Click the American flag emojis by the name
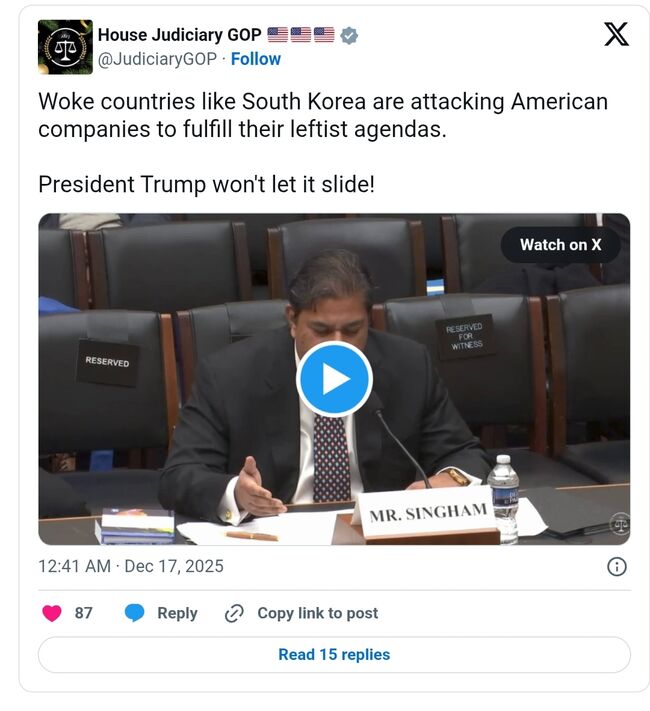Screen dimensions: 650x711 click(x=301, y=34)
